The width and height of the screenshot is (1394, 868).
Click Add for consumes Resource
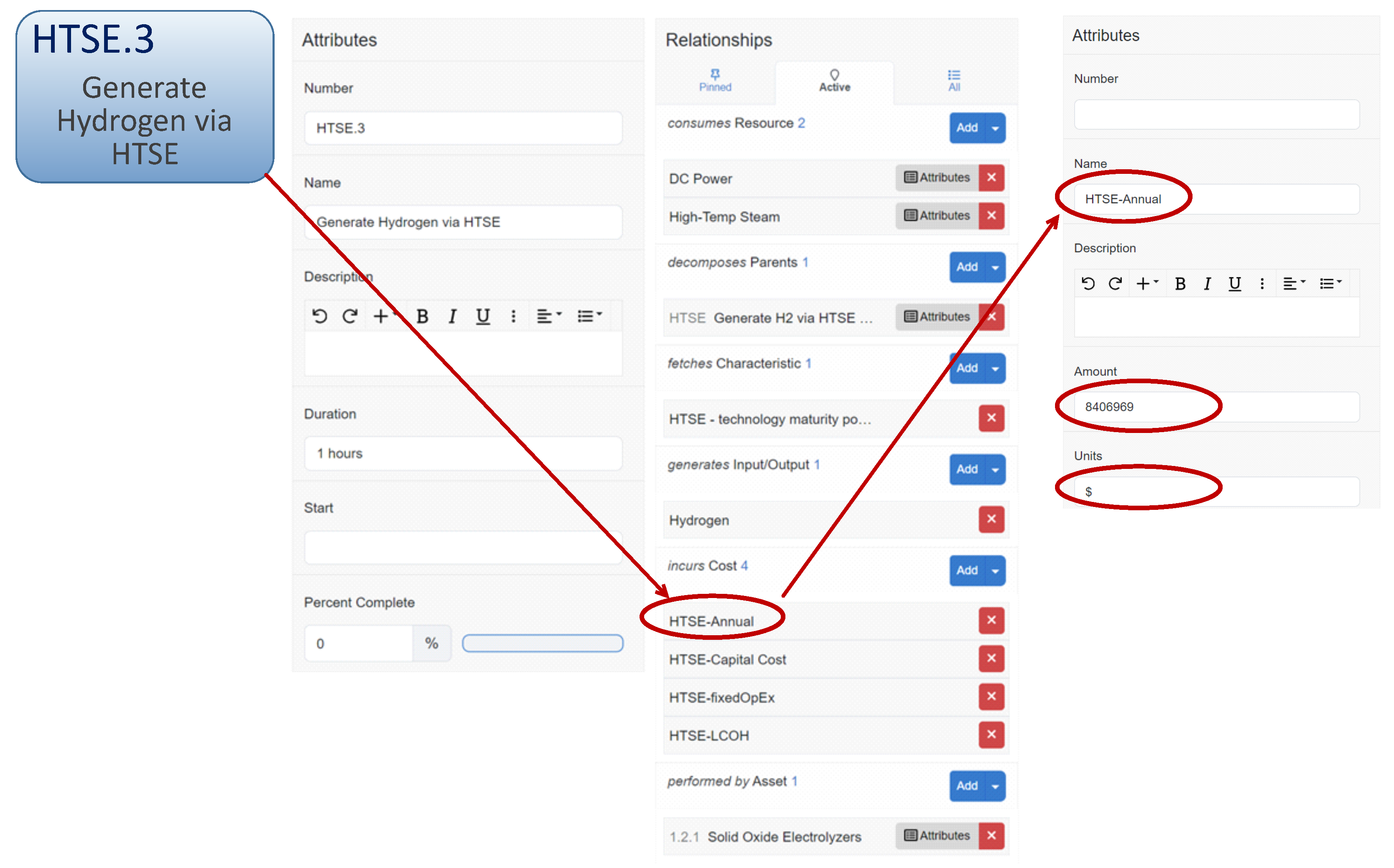click(967, 128)
